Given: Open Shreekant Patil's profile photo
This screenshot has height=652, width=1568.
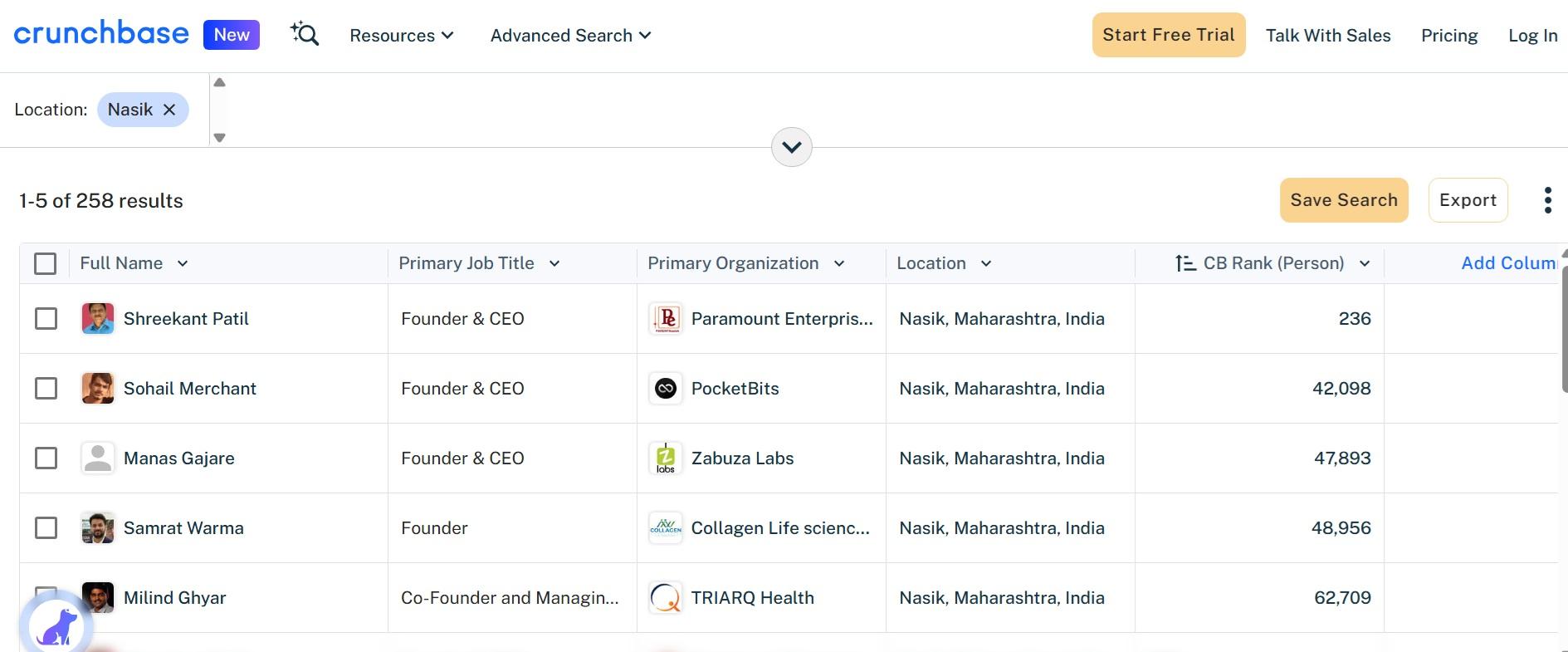Looking at the screenshot, I should tap(98, 319).
